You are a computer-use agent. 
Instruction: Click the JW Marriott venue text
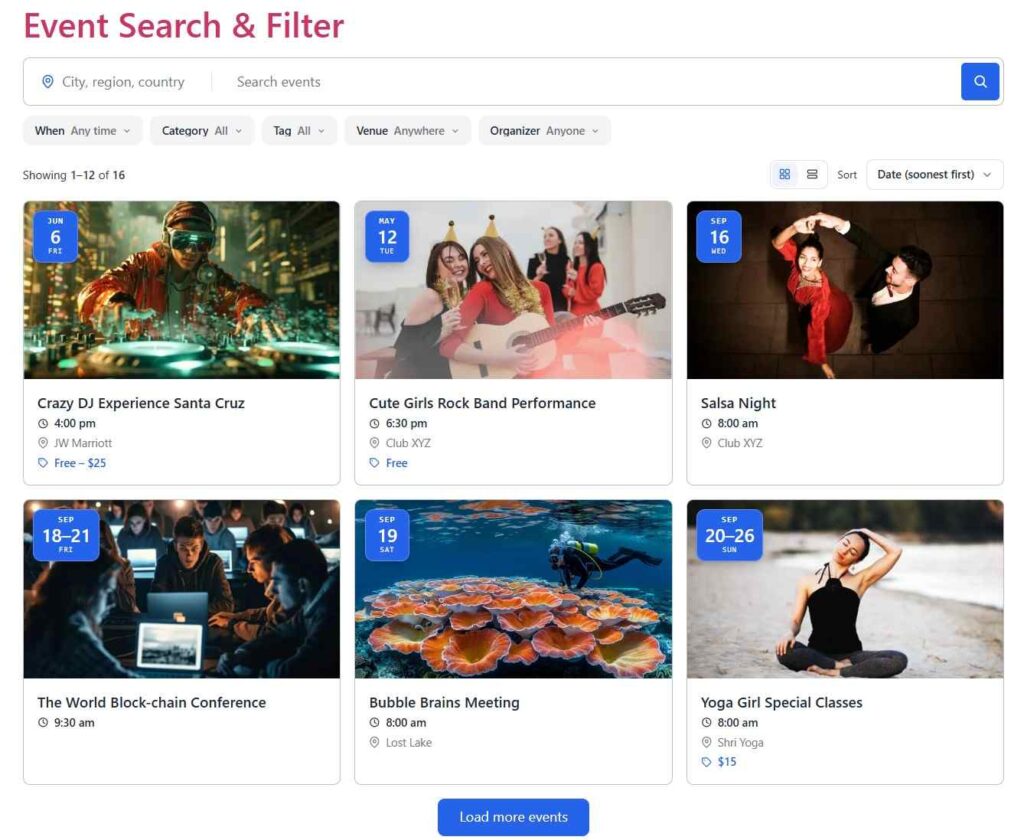click(x=83, y=443)
